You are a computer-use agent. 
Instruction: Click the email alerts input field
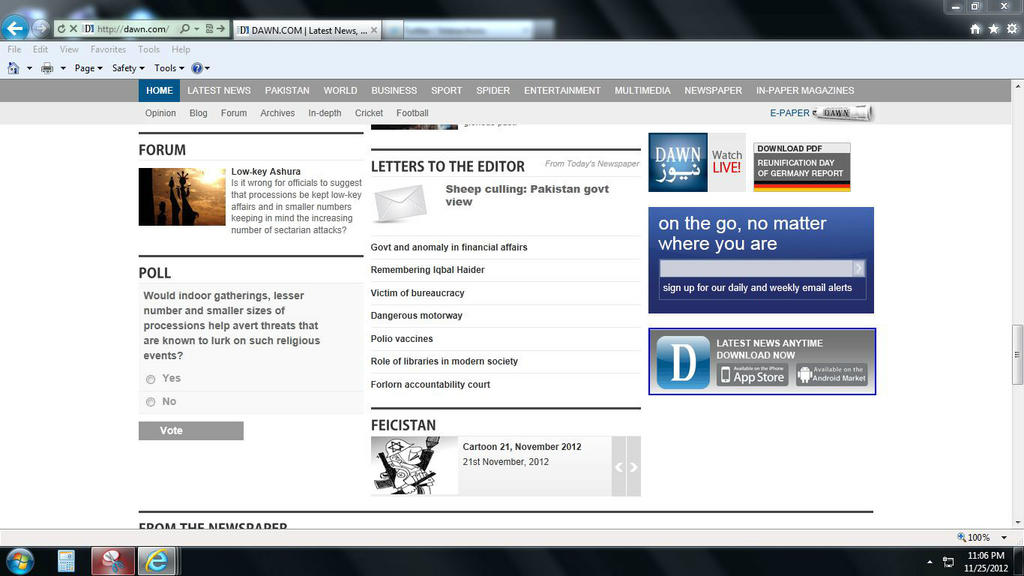pyautogui.click(x=756, y=268)
